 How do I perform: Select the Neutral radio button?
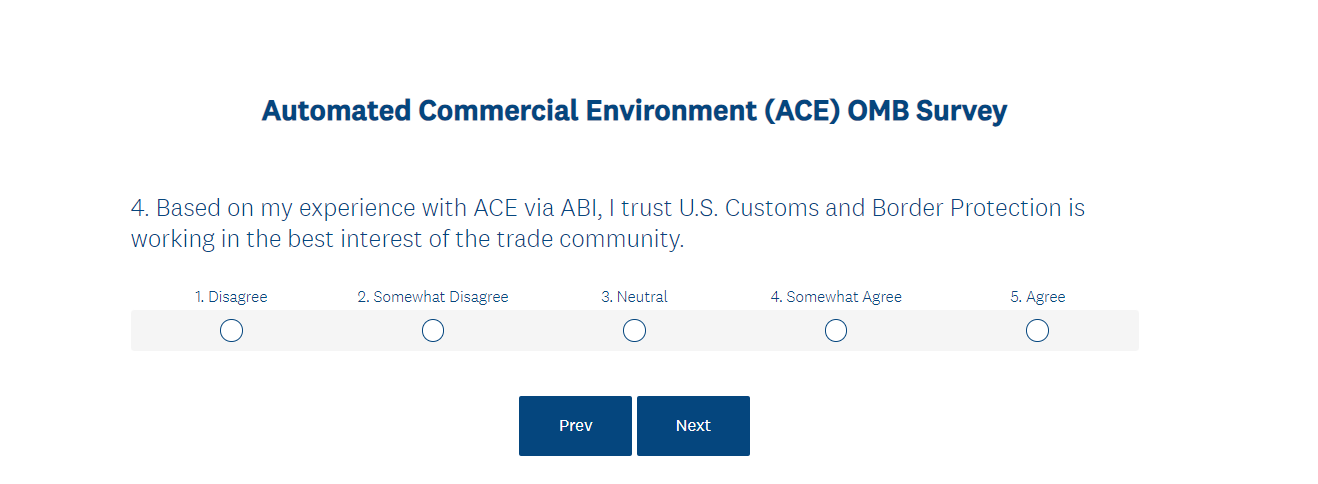(634, 330)
